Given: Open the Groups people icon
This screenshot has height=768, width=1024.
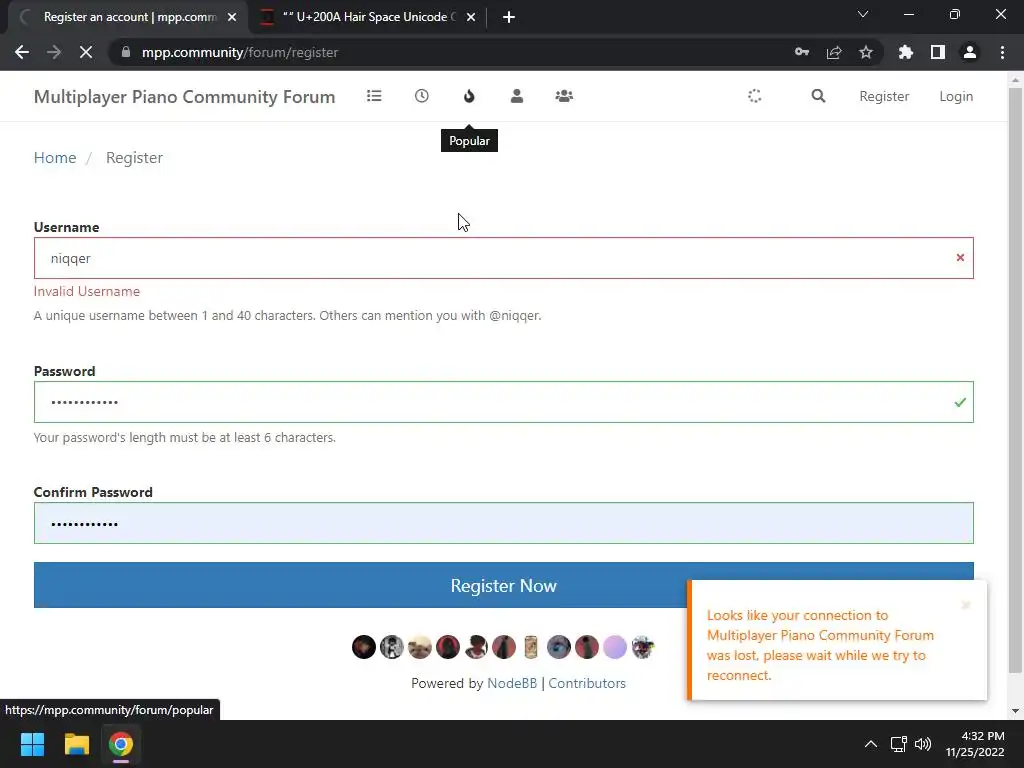Looking at the screenshot, I should pos(564,96).
